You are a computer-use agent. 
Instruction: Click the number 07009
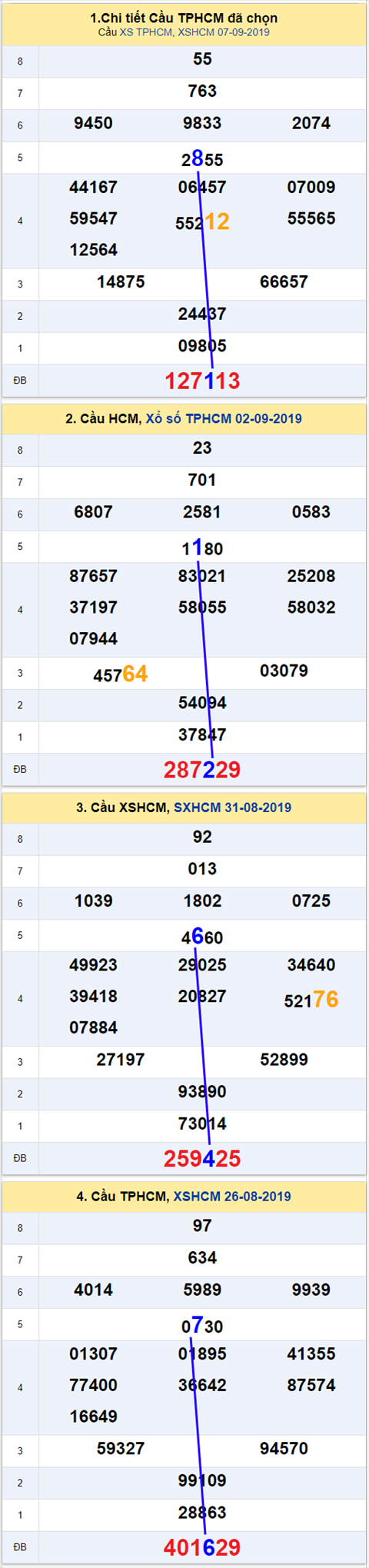311,187
